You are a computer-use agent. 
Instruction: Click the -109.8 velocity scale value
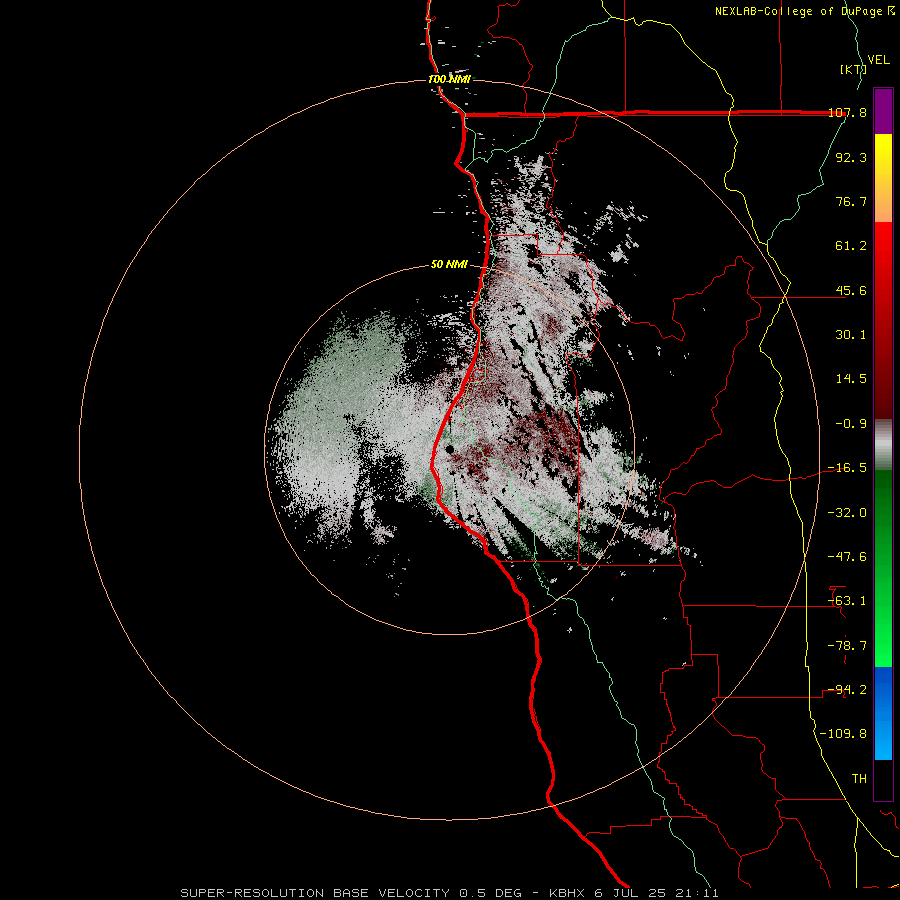tap(843, 734)
